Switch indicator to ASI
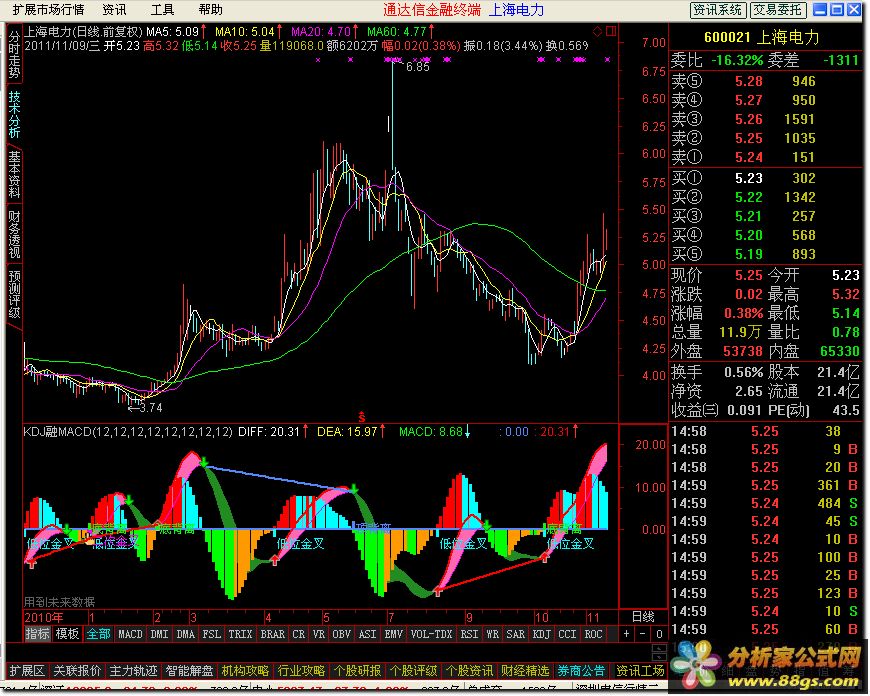 (367, 634)
